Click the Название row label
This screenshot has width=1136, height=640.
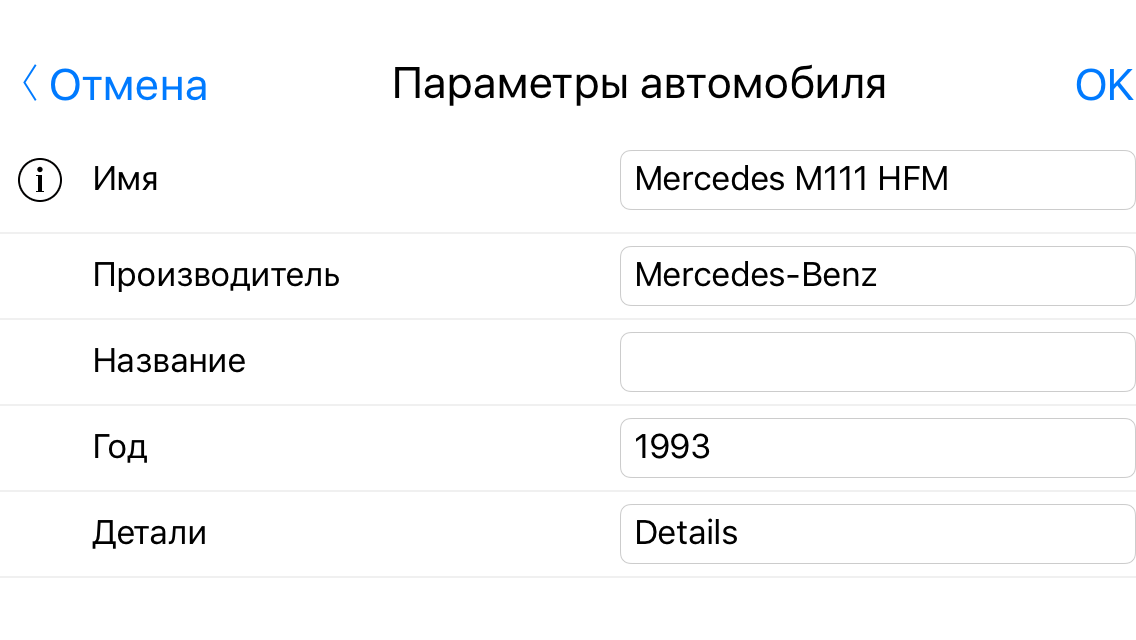pyautogui.click(x=170, y=361)
